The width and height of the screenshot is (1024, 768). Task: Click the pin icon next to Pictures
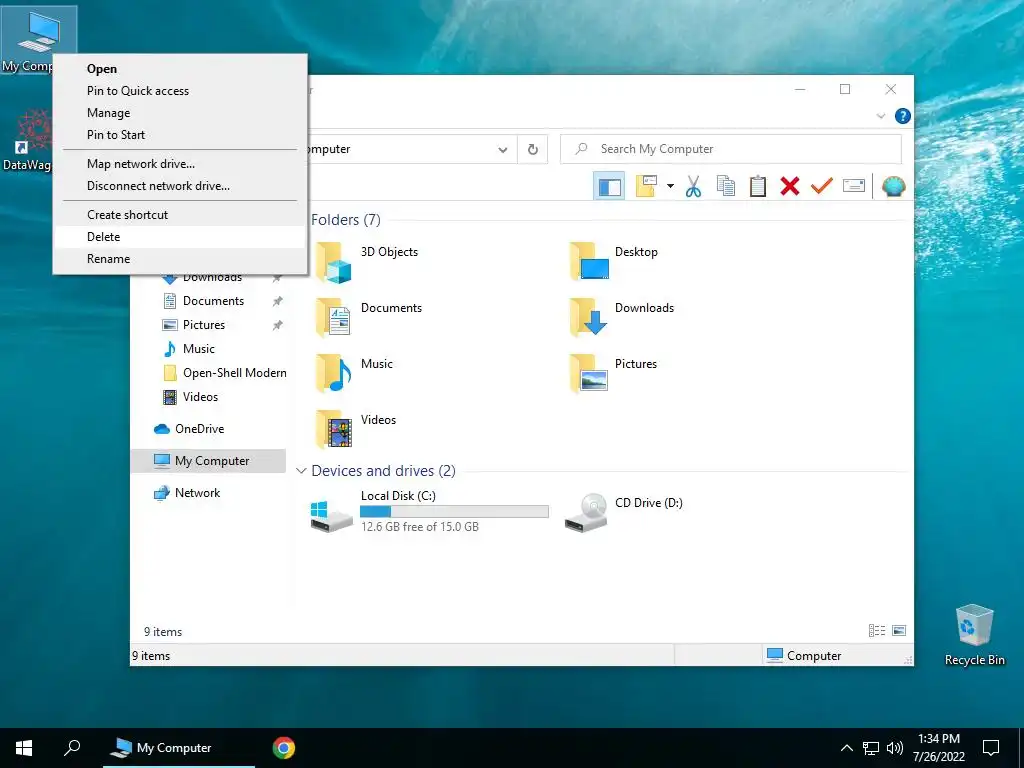(x=278, y=325)
